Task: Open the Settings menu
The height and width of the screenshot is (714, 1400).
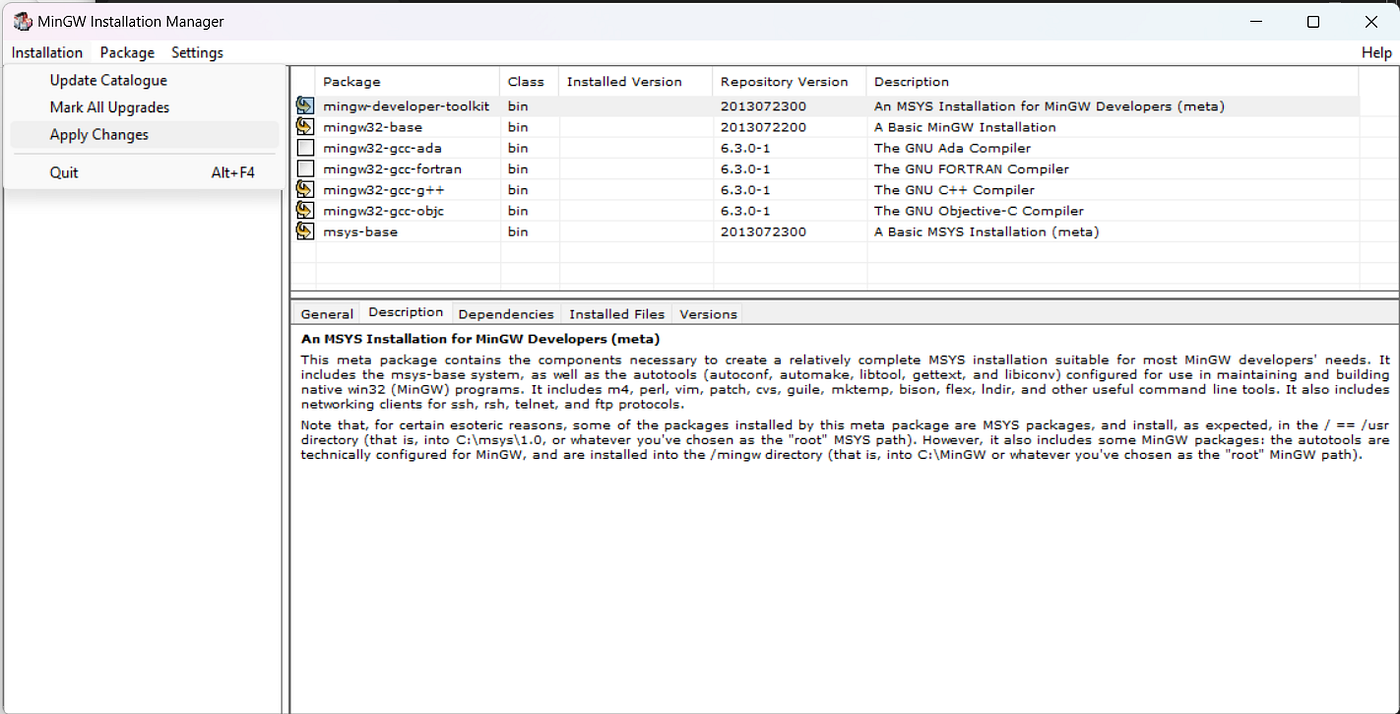Action: (x=197, y=52)
